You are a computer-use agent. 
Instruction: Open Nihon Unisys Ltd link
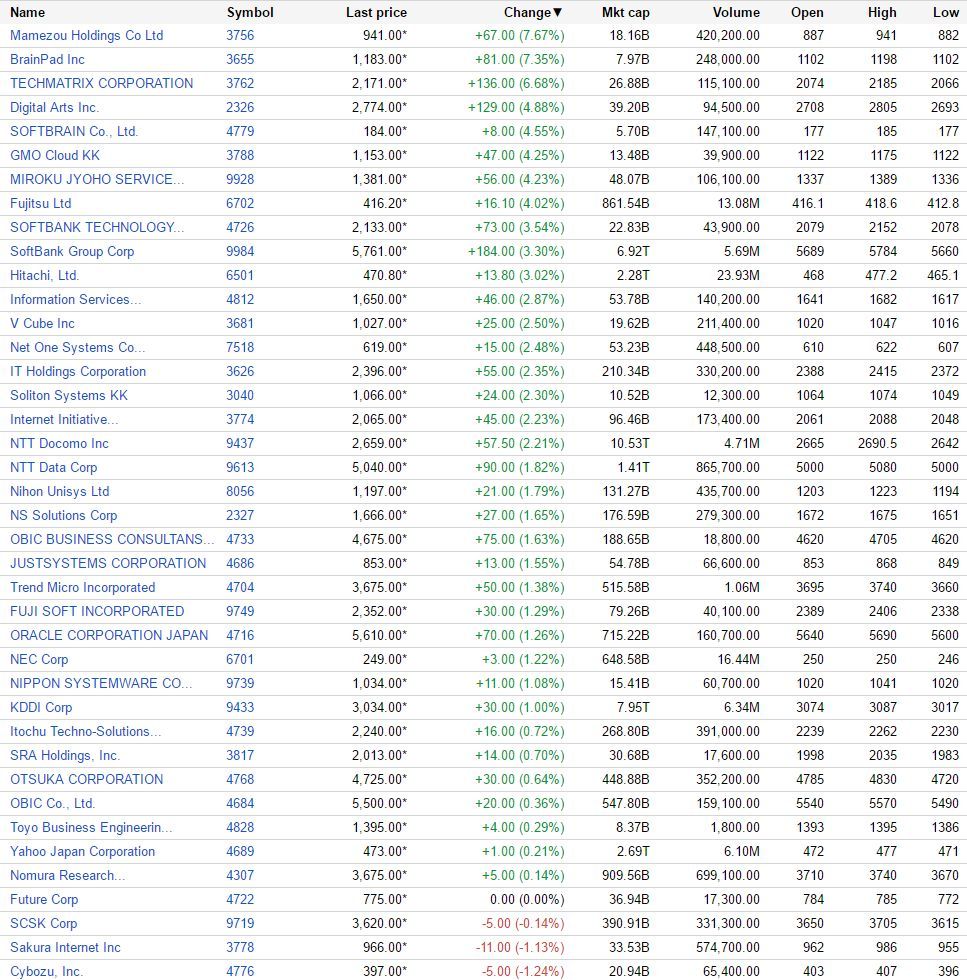59,491
